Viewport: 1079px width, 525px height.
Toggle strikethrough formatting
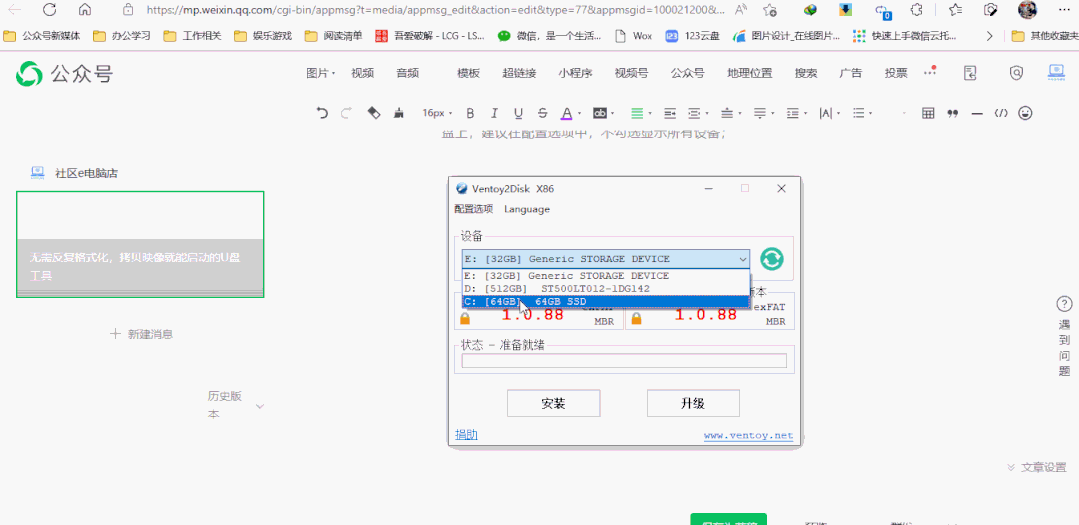click(542, 114)
